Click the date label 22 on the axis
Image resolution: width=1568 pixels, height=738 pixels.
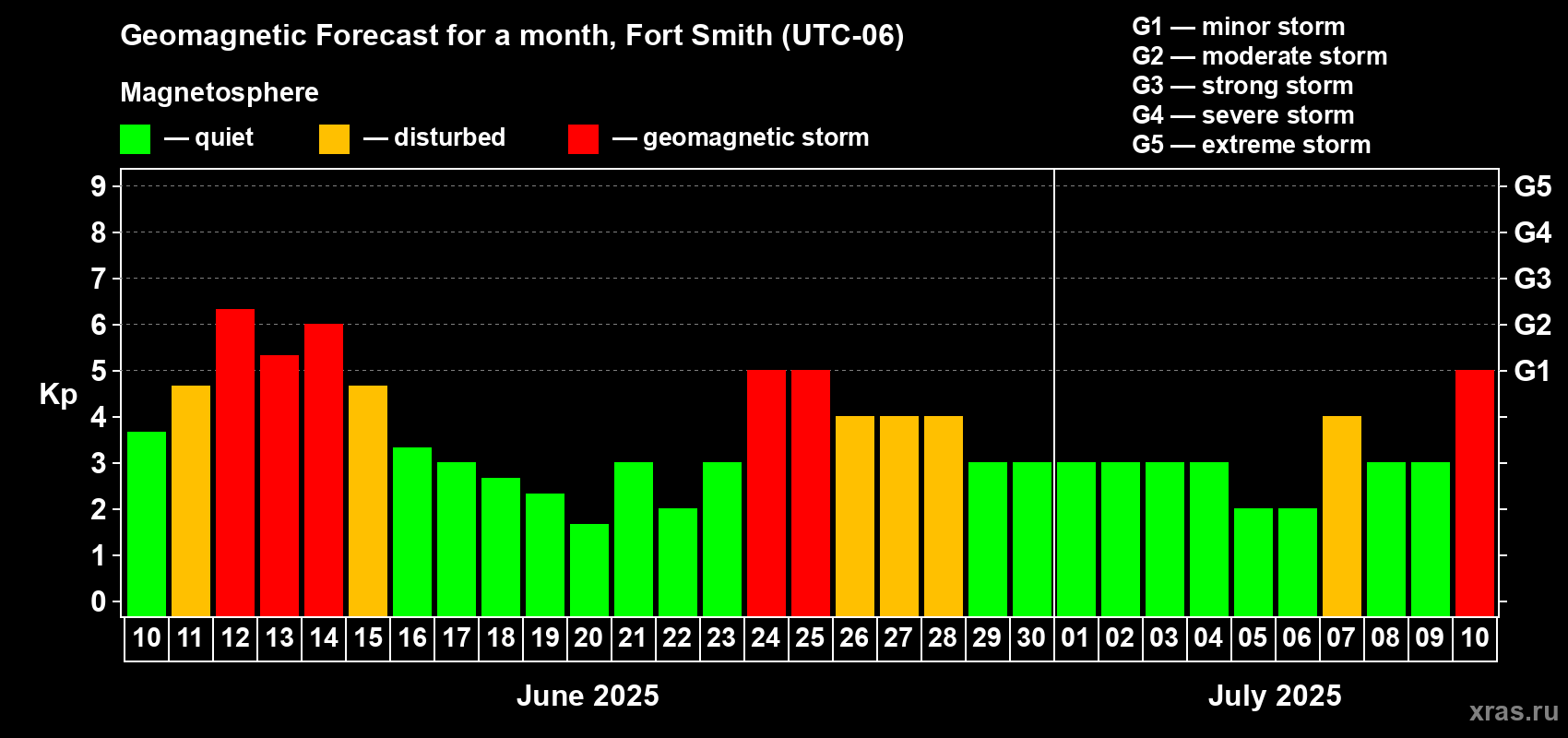677,638
